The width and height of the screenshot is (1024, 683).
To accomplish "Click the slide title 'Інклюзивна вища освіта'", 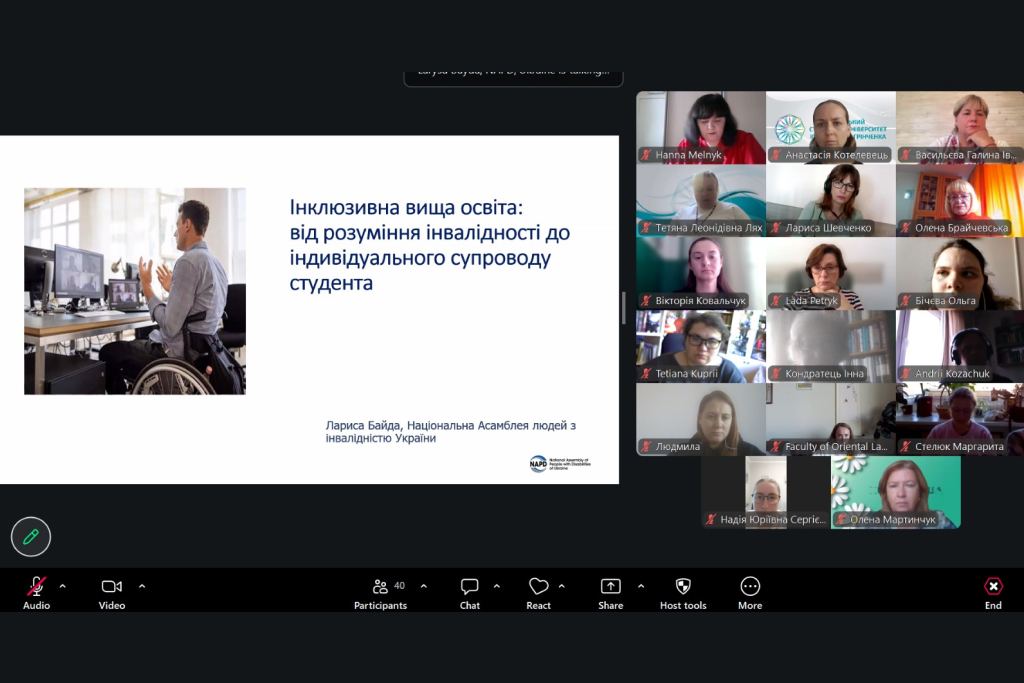I will pos(406,208).
